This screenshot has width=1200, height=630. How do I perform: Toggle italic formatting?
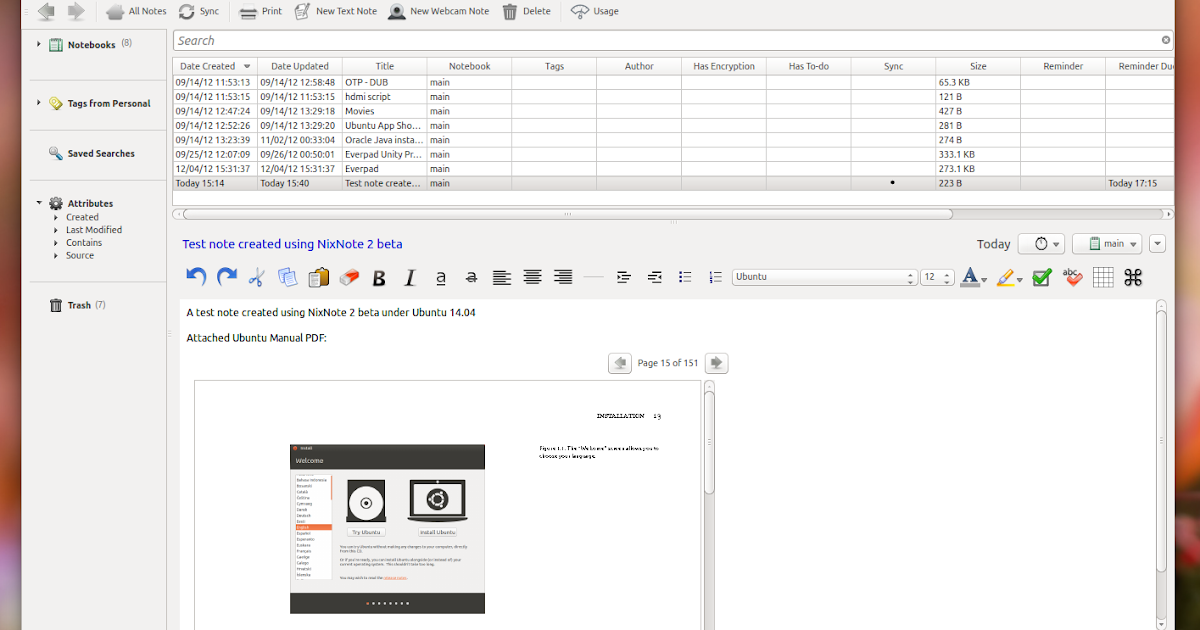[410, 278]
